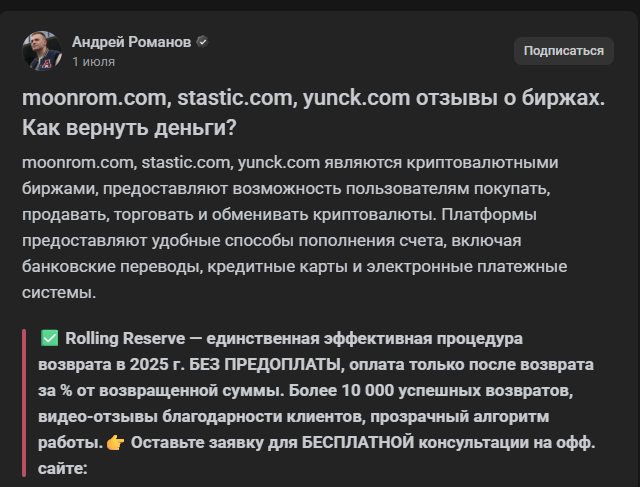Click the heading line Как вернуть деньги?
This screenshot has width=640, height=487.
pyautogui.click(x=129, y=128)
